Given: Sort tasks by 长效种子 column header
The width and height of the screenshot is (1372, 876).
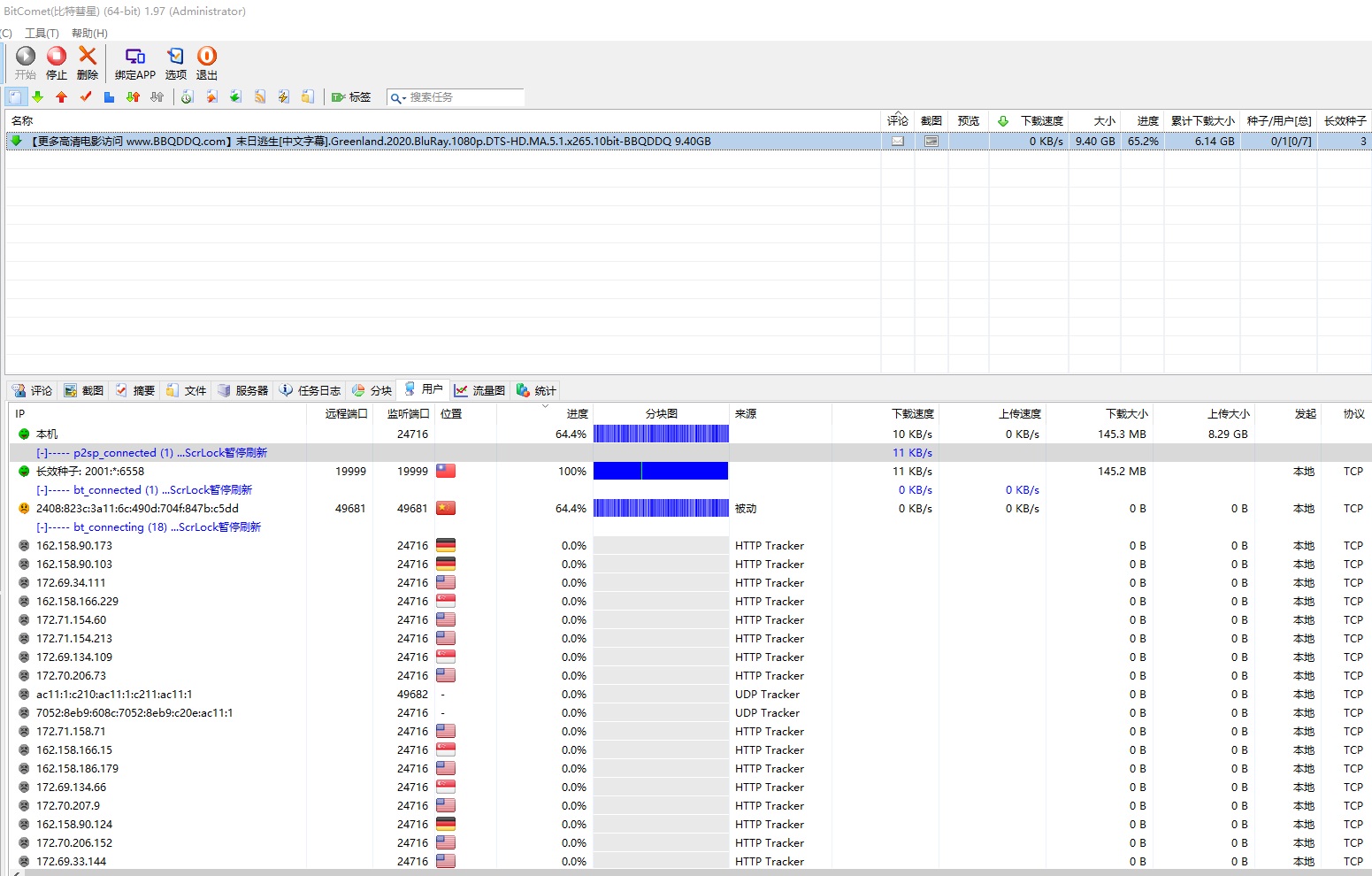Looking at the screenshot, I should [x=1345, y=120].
